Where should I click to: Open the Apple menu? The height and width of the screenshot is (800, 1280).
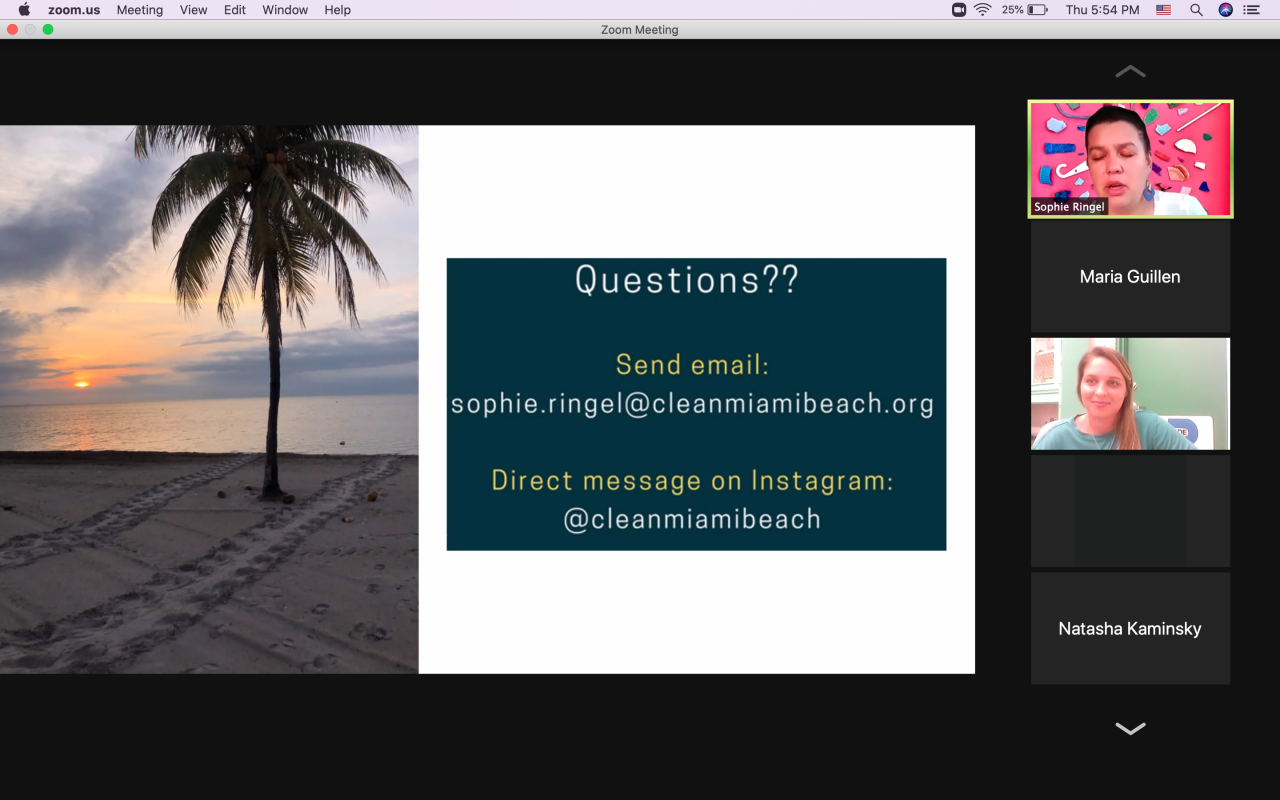tap(24, 10)
